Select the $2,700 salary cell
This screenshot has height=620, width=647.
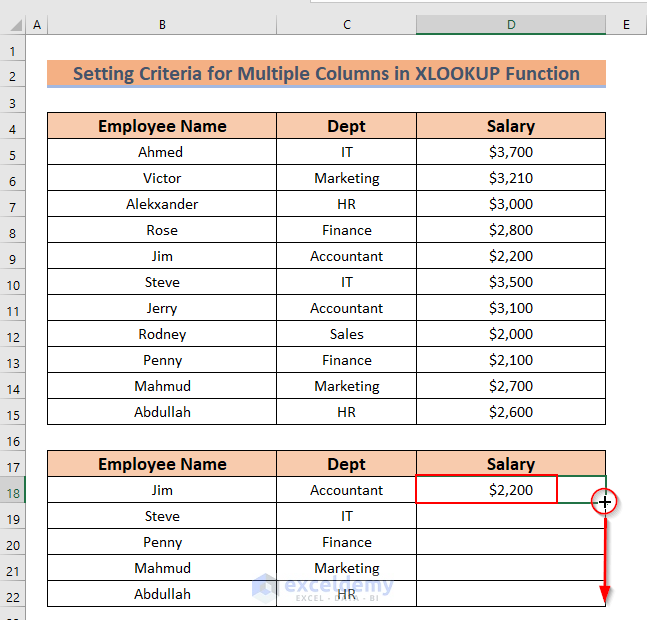[x=511, y=386]
